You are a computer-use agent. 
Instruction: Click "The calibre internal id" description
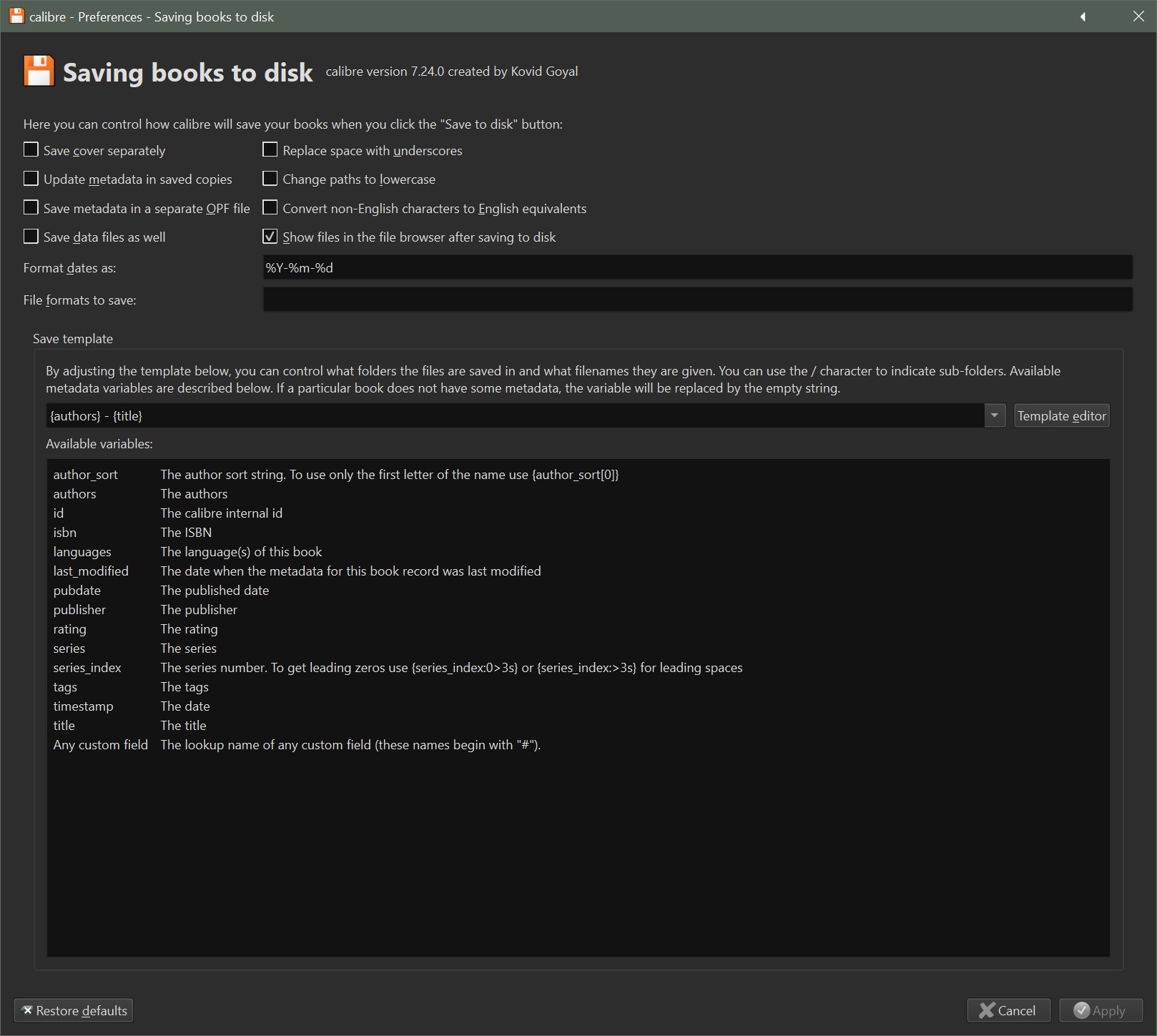(x=222, y=513)
